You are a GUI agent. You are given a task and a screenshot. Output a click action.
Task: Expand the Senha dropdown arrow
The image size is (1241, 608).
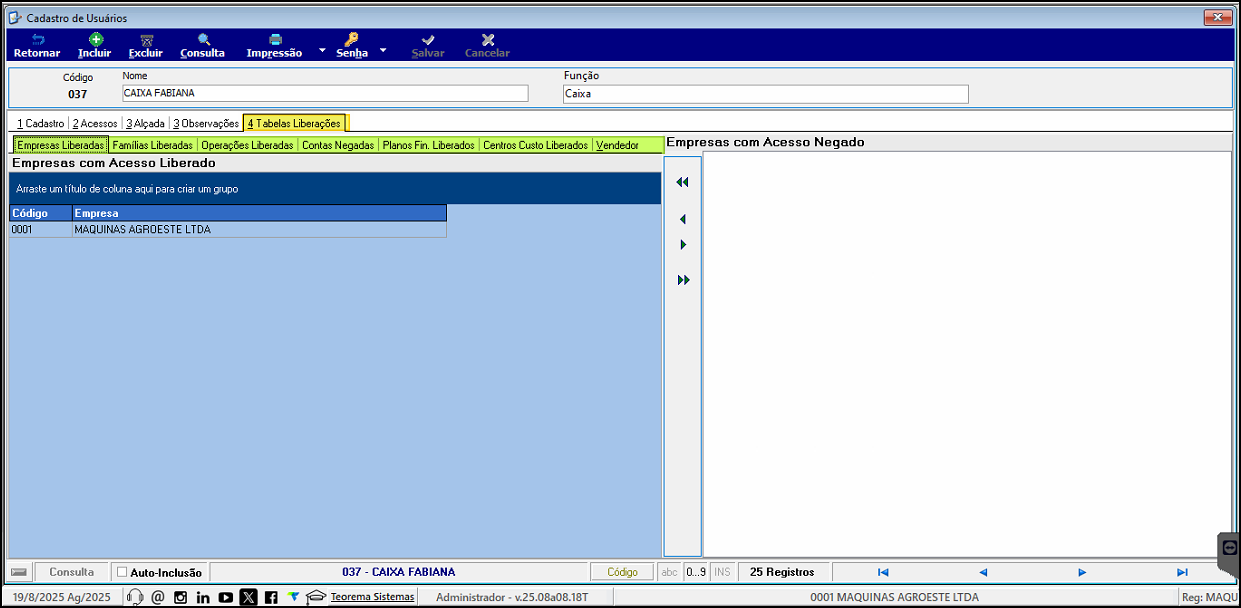tap(383, 48)
